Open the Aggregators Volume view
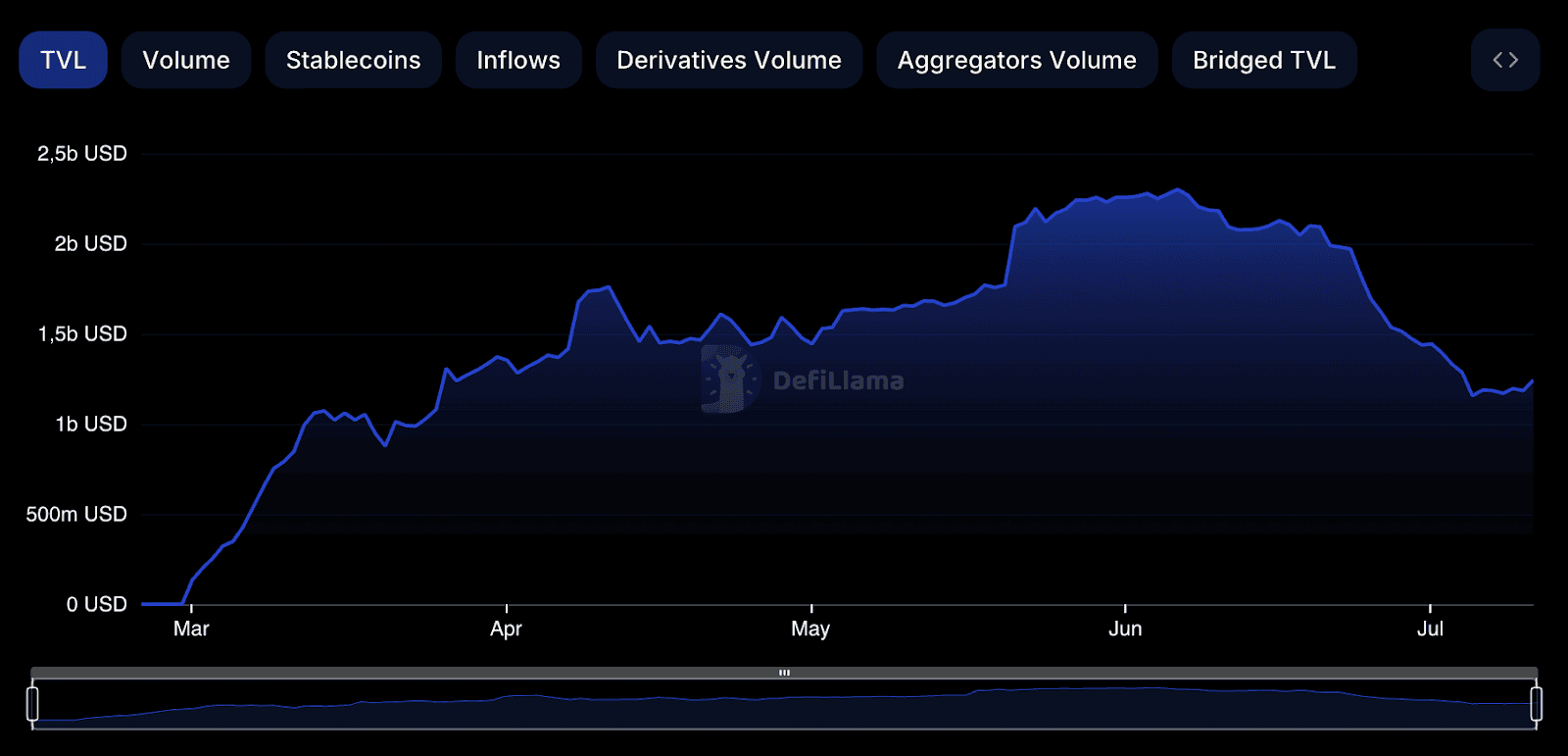 1016,60
